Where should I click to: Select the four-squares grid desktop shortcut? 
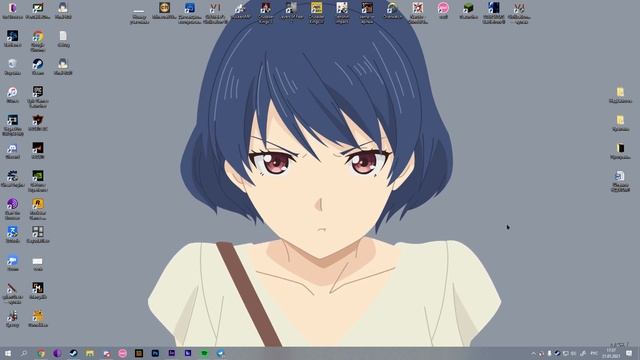pos(38,235)
